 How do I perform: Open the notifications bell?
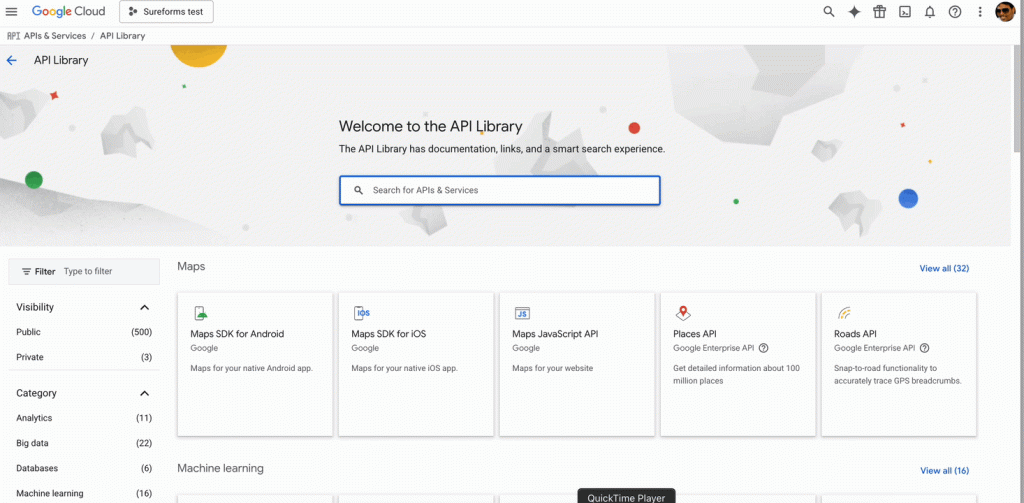(x=930, y=12)
